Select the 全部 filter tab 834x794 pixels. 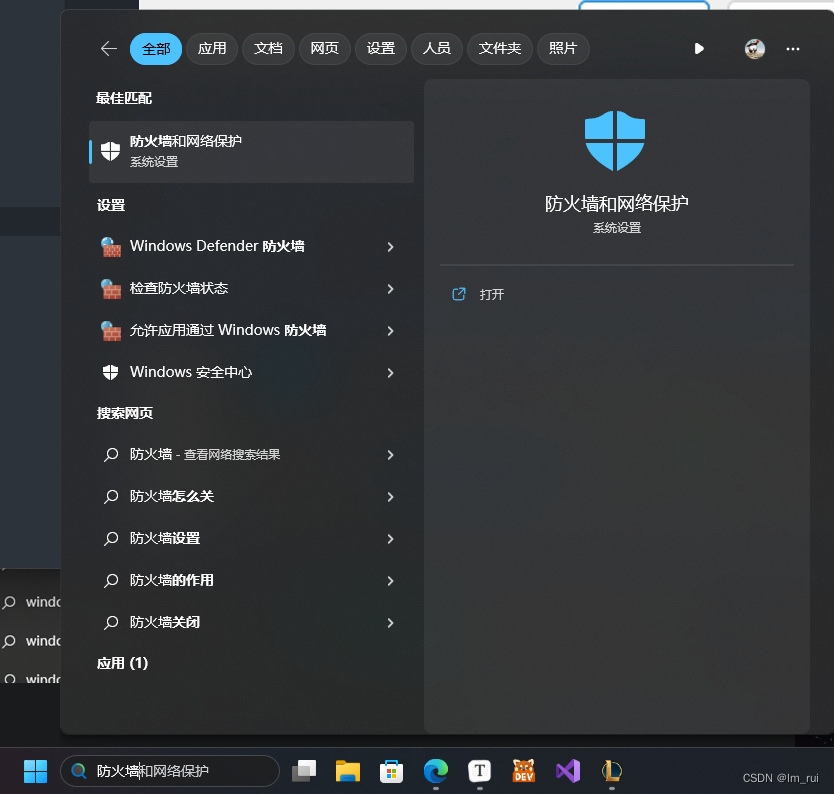tap(156, 49)
